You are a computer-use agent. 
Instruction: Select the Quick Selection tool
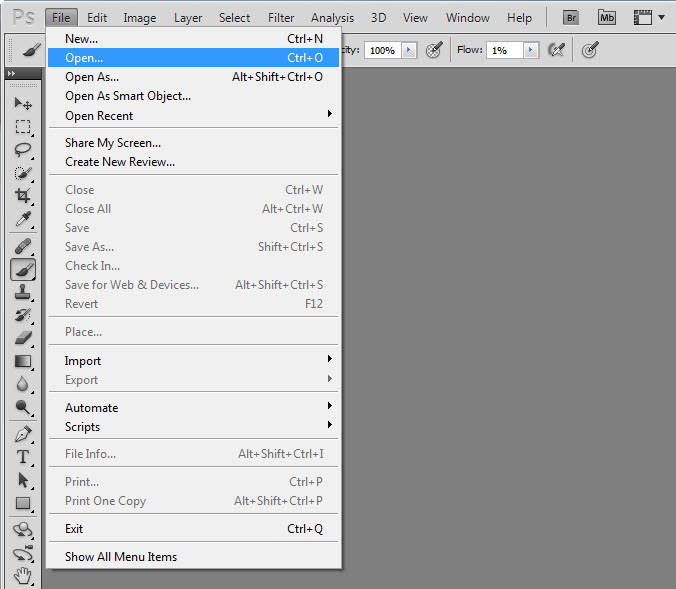(23, 173)
